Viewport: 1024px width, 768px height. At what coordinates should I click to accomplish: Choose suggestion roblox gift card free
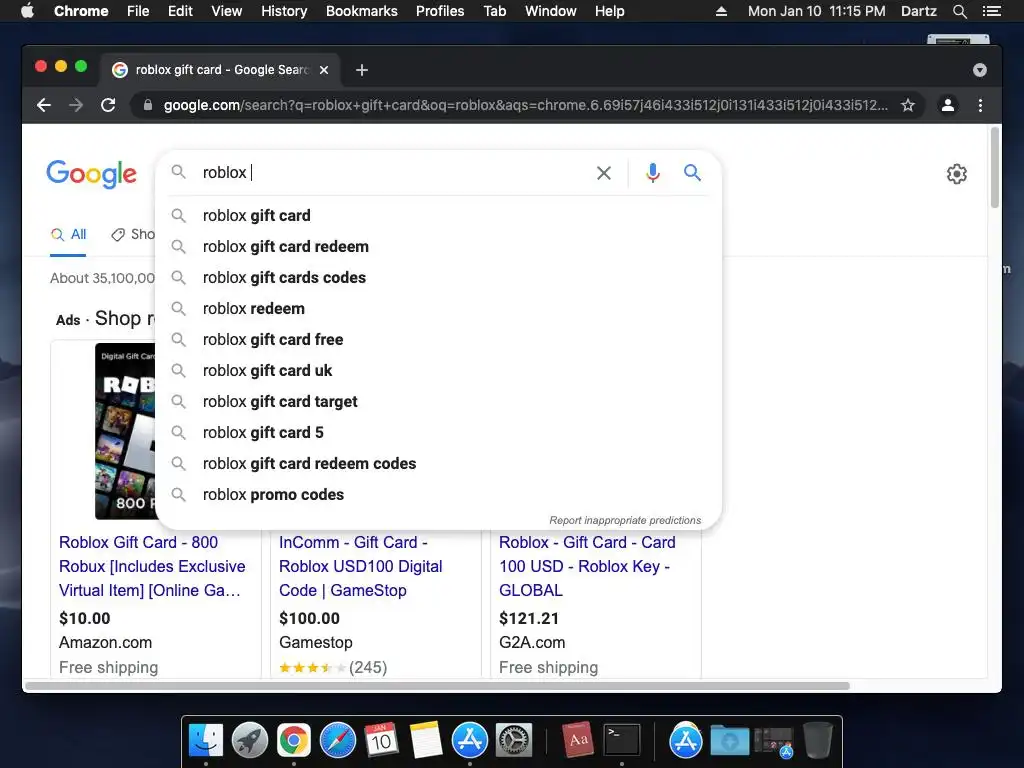439,340
